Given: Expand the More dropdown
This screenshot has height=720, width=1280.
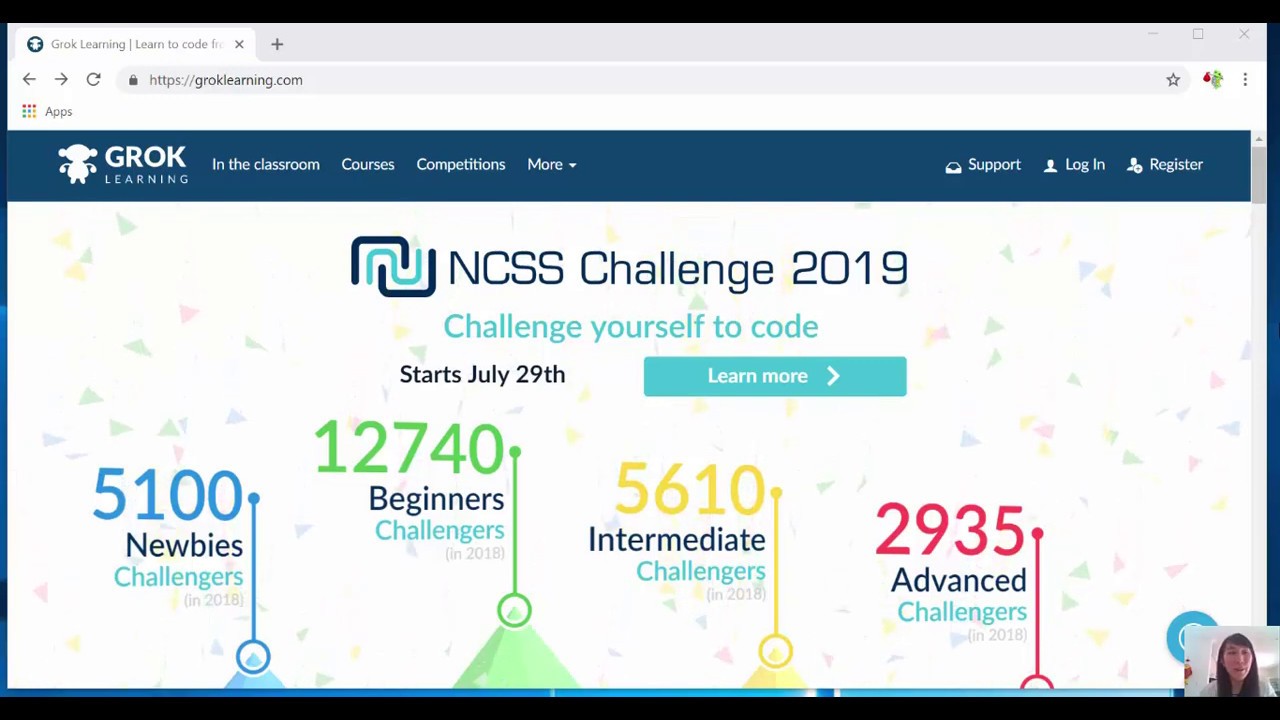Looking at the screenshot, I should point(552,164).
